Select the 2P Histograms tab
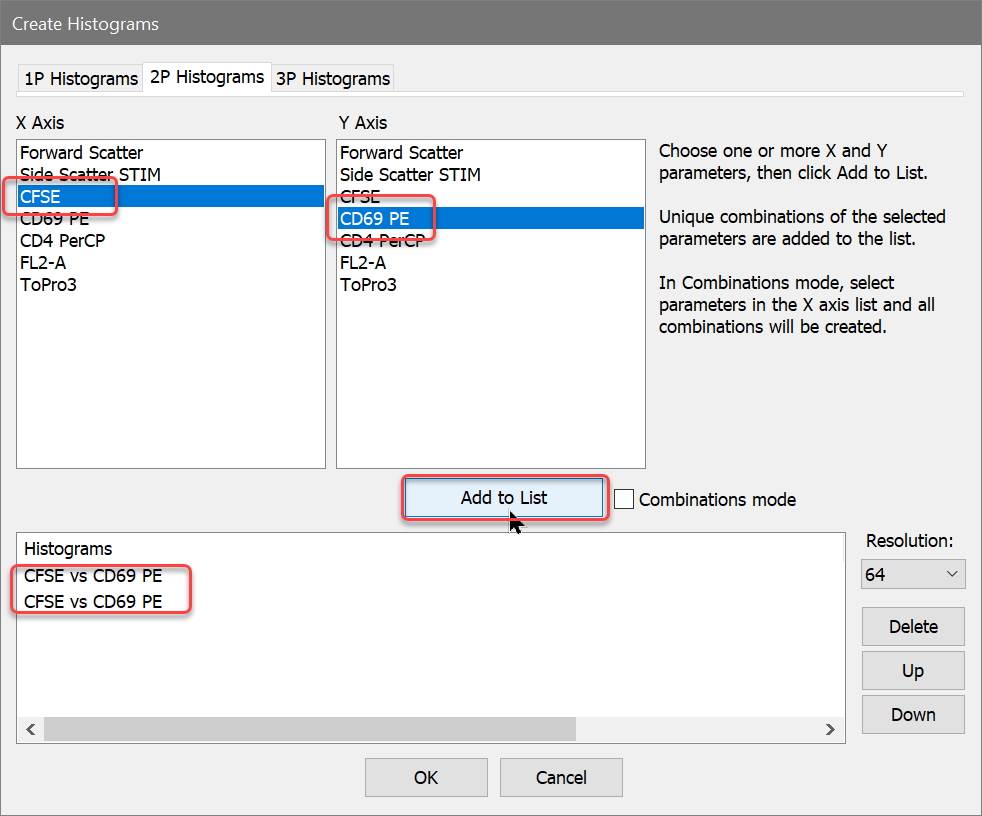 click(207, 77)
